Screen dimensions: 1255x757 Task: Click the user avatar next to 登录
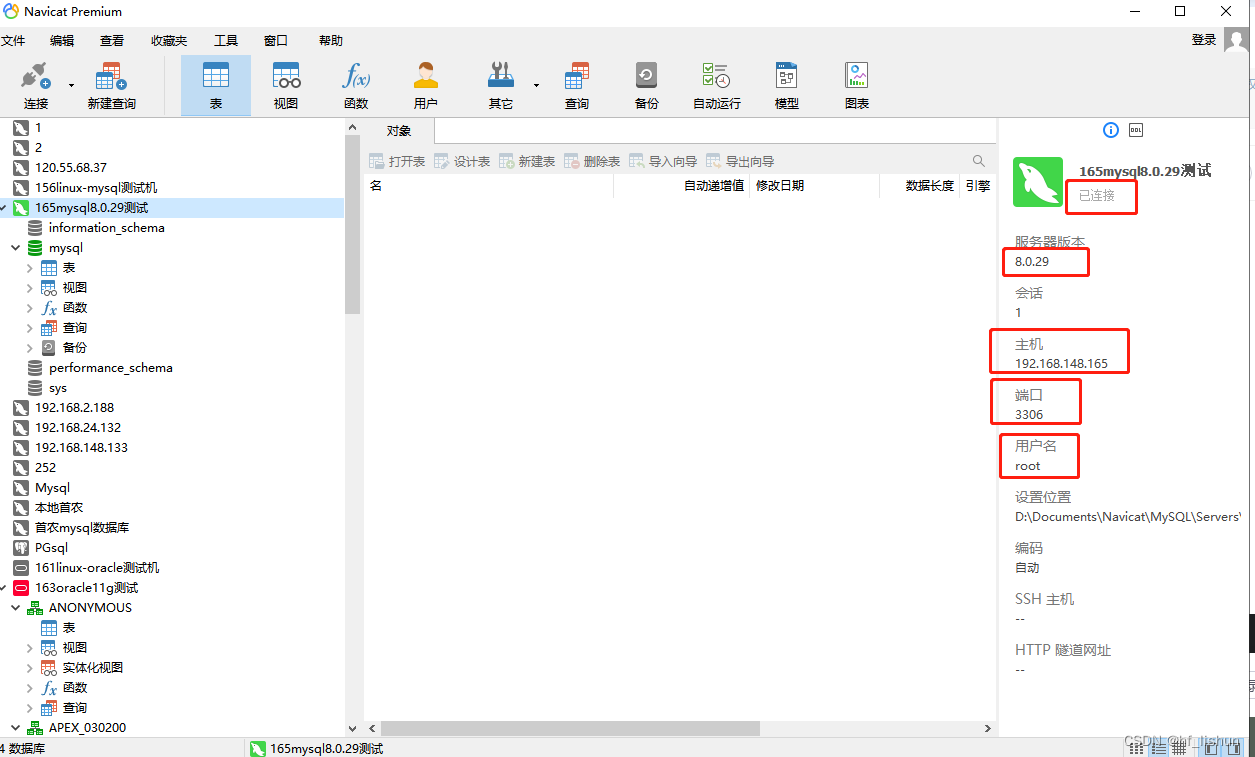click(1237, 41)
